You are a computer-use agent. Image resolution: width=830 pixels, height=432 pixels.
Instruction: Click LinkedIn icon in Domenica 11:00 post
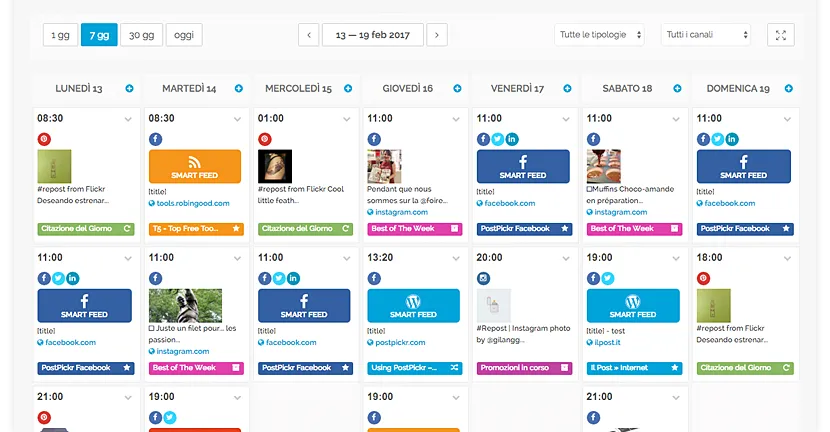732,139
